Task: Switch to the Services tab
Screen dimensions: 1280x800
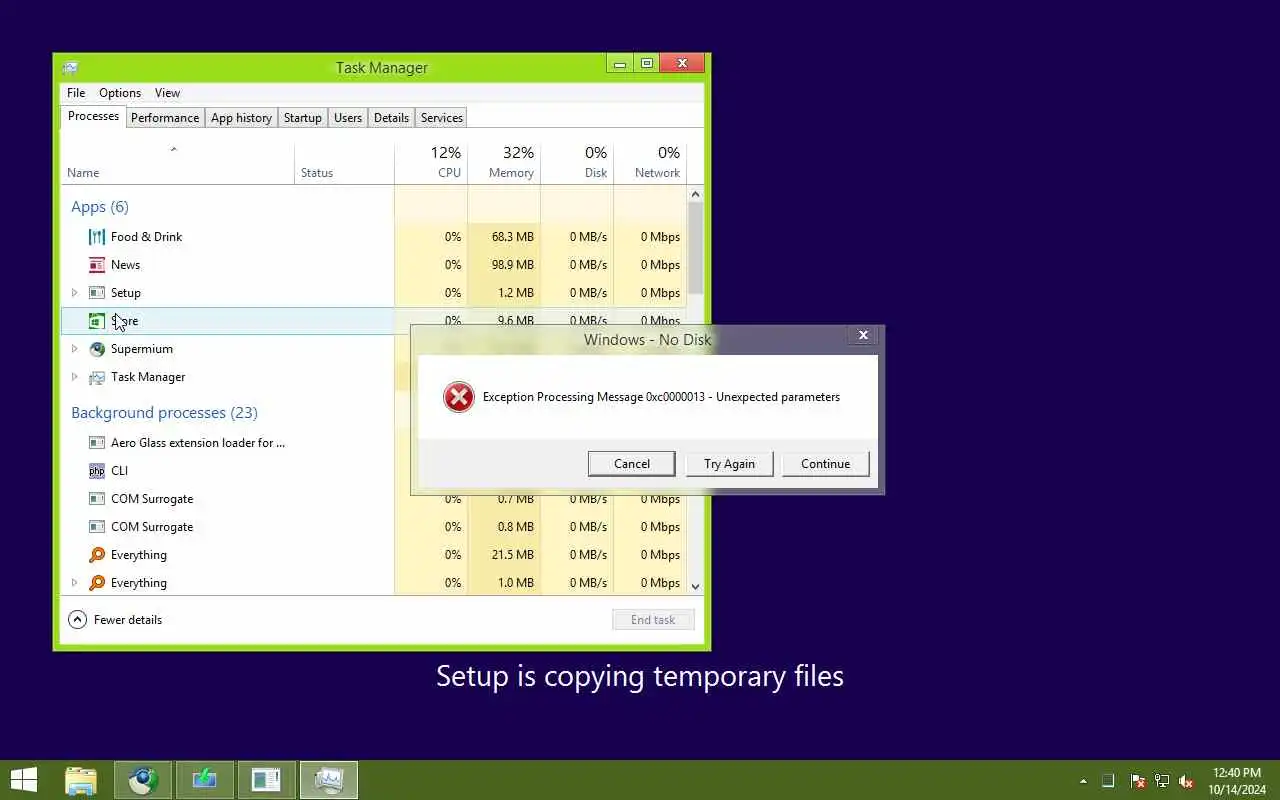Action: point(442,118)
